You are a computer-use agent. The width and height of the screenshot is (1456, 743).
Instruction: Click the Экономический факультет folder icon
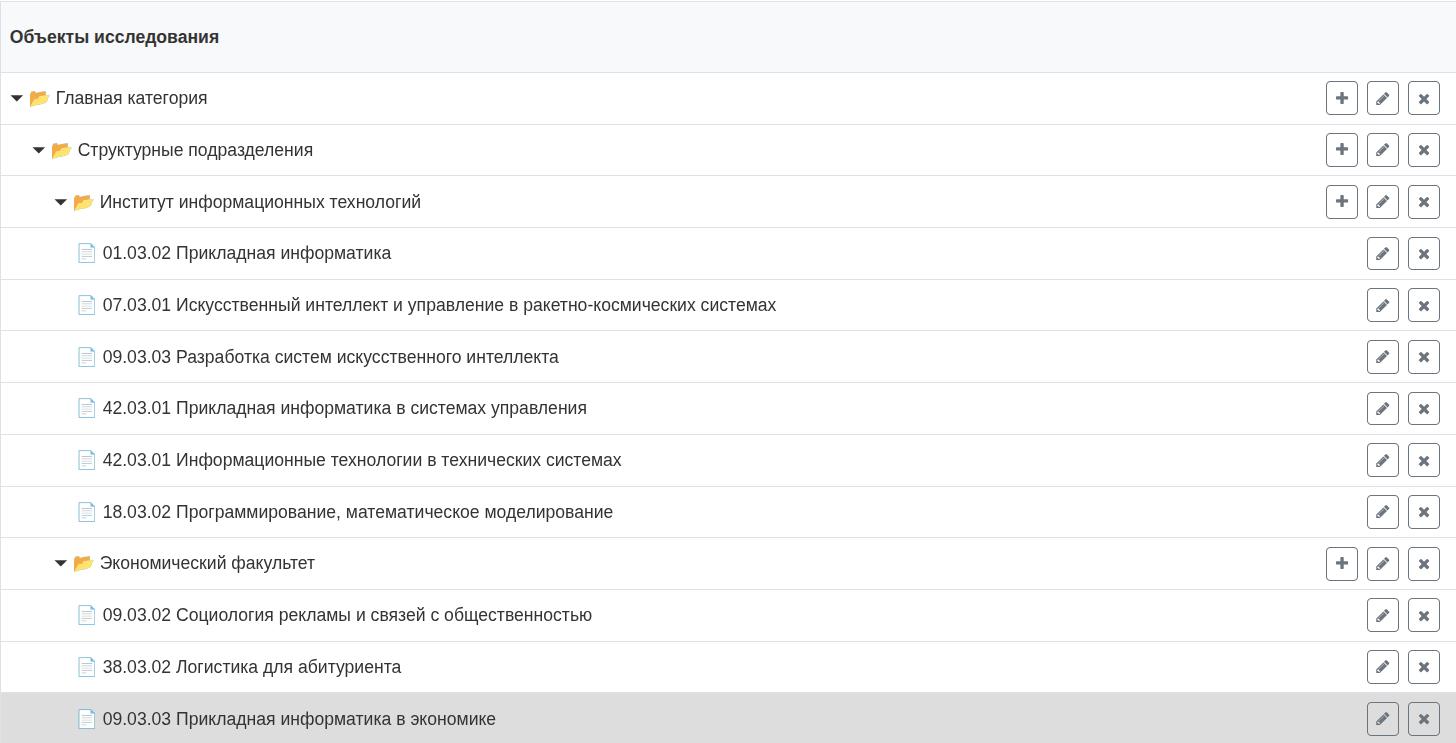(83, 564)
